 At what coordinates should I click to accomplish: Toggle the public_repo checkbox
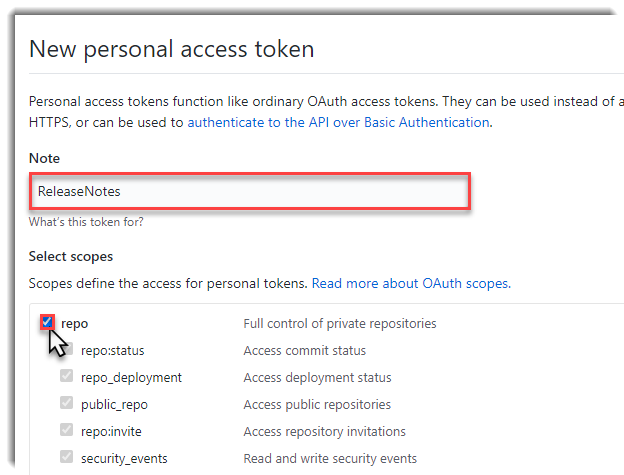coord(66,403)
